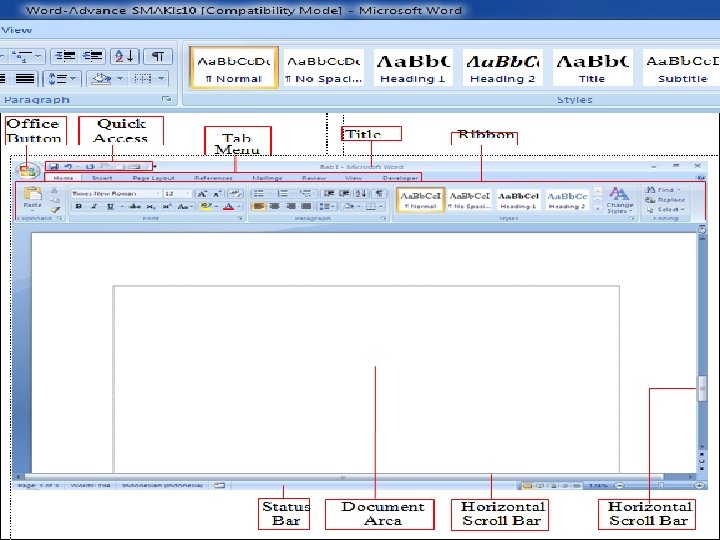
Task: Apply Normal style in main Styles gallery
Action: click(x=234, y=68)
